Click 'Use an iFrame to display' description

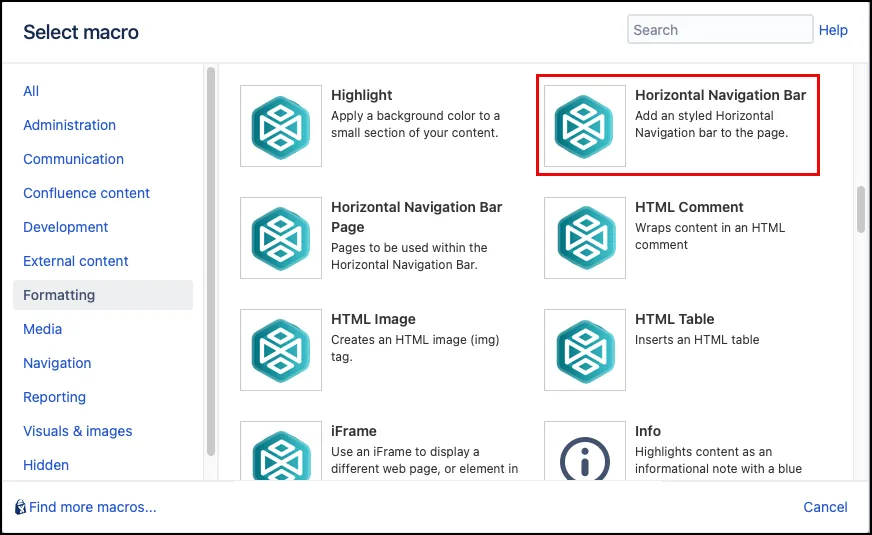coord(424,460)
